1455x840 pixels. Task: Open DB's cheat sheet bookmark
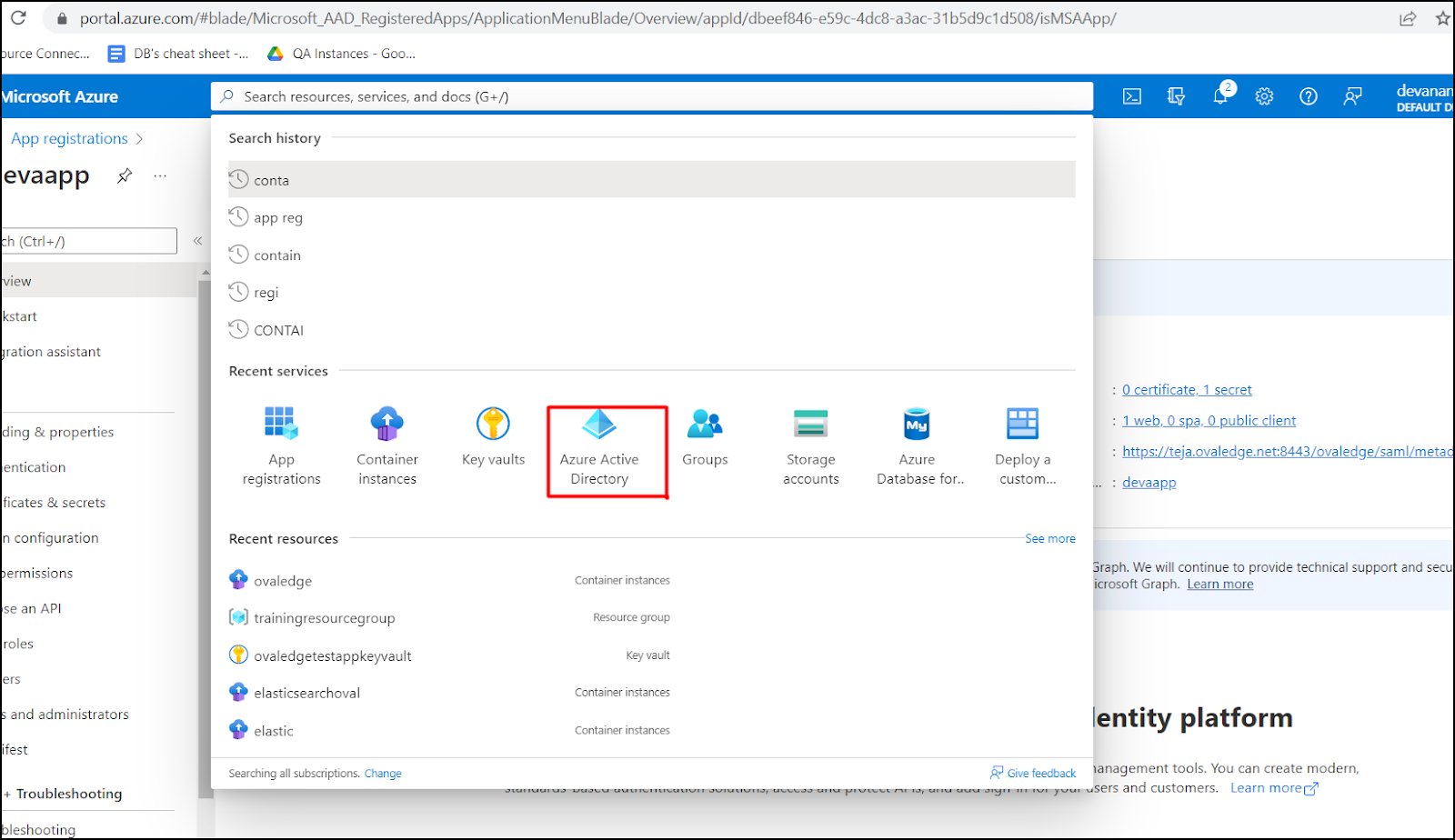coord(178,54)
